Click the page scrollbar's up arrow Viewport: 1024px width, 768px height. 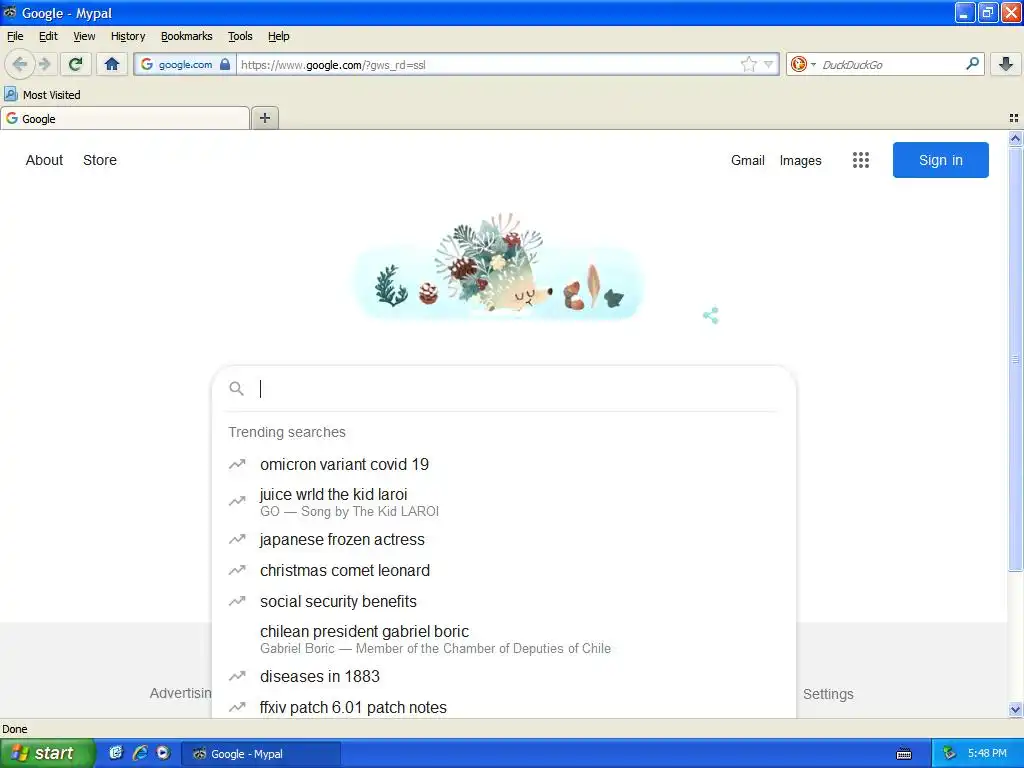tap(1015, 138)
